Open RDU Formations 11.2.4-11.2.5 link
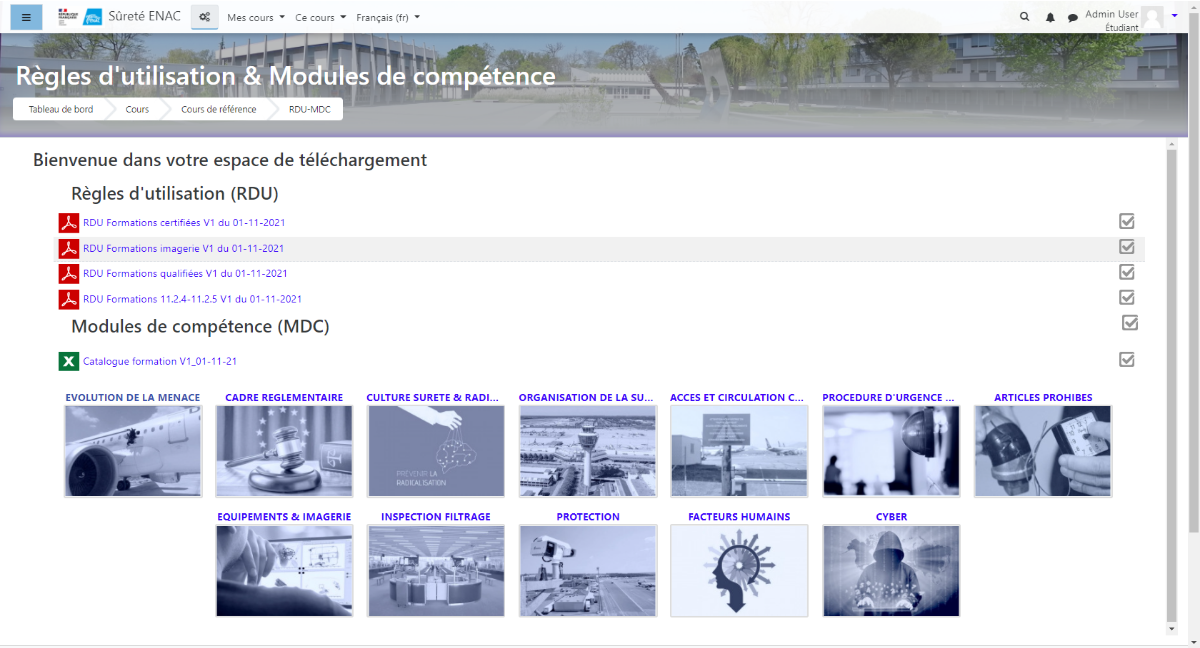The height and width of the screenshot is (648, 1200). click(192, 299)
